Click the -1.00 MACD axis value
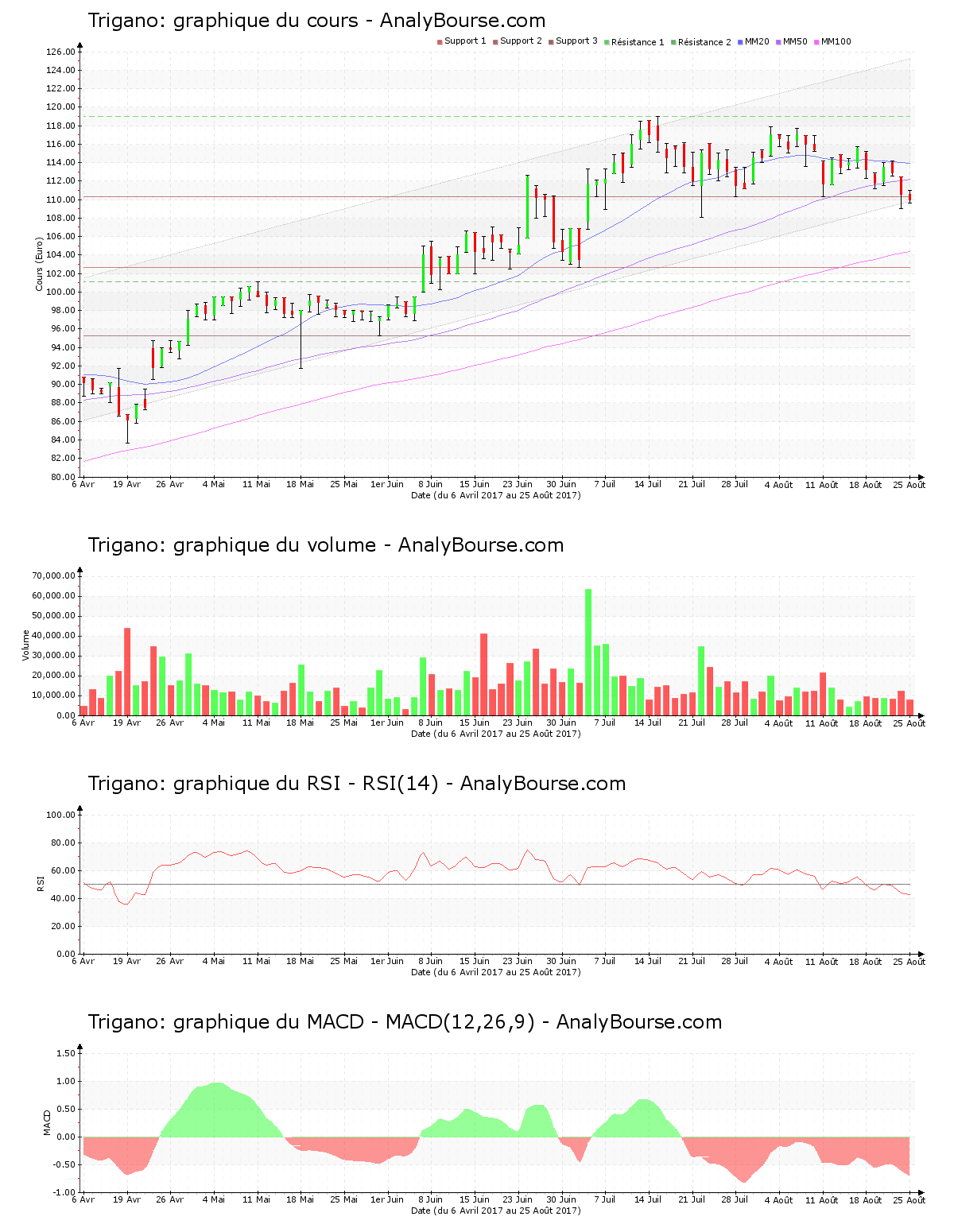Image resolution: width=954 pixels, height=1232 pixels. tap(64, 1192)
